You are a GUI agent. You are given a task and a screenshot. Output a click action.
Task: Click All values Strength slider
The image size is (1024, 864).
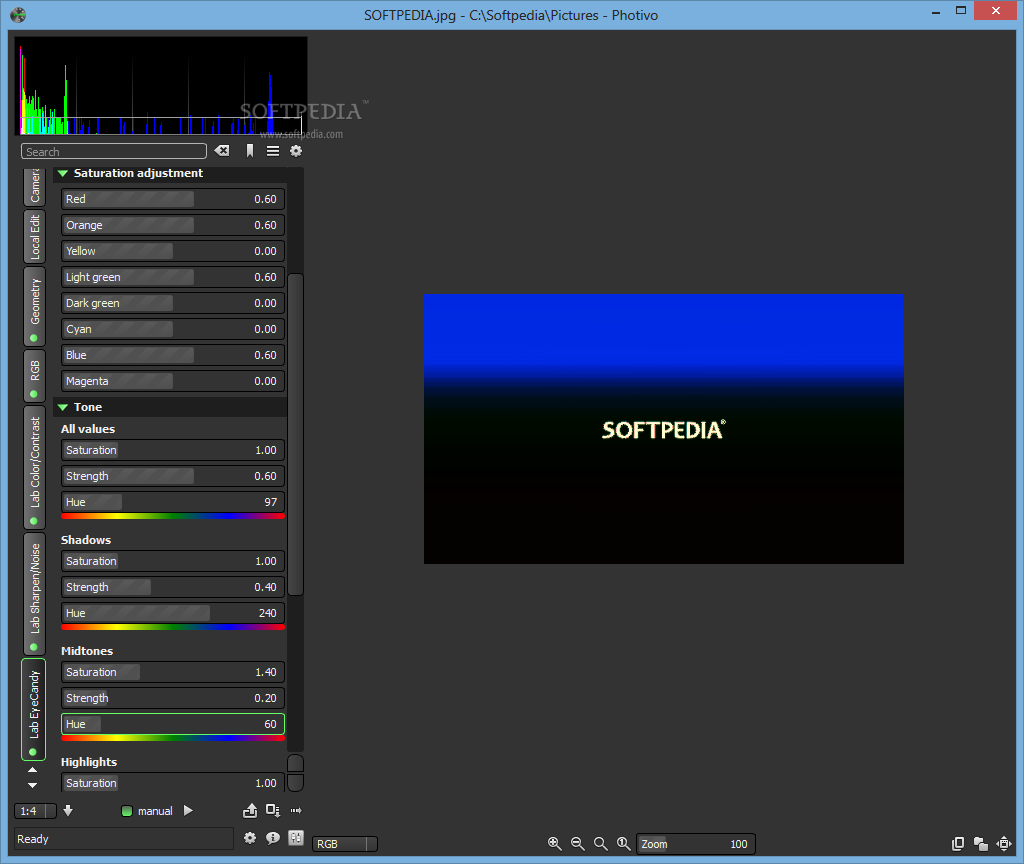click(173, 476)
